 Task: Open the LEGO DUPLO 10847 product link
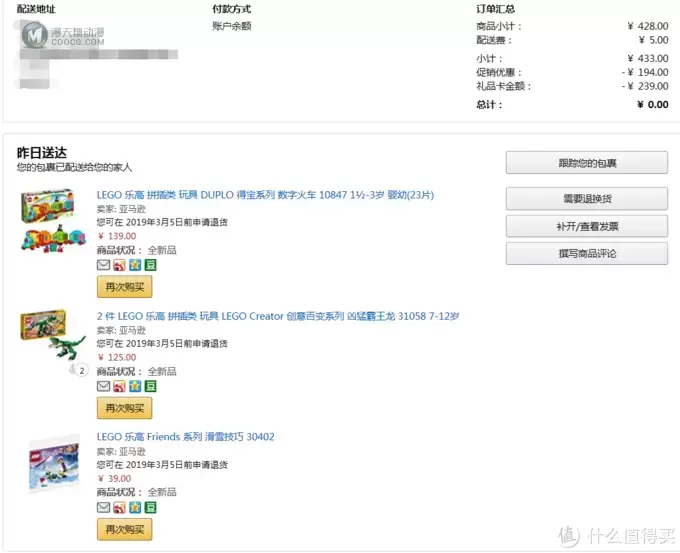265,195
